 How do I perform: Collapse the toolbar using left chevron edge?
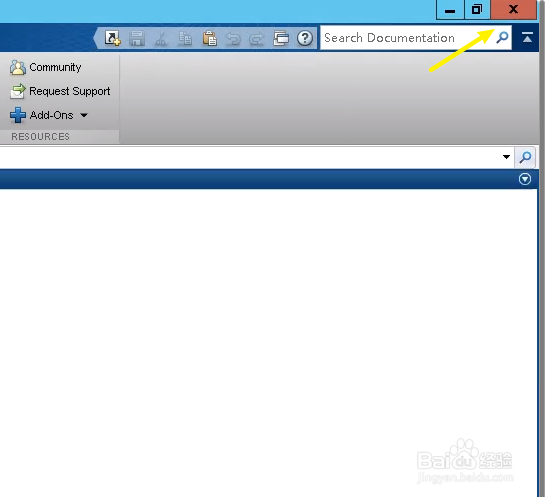(x=96, y=38)
